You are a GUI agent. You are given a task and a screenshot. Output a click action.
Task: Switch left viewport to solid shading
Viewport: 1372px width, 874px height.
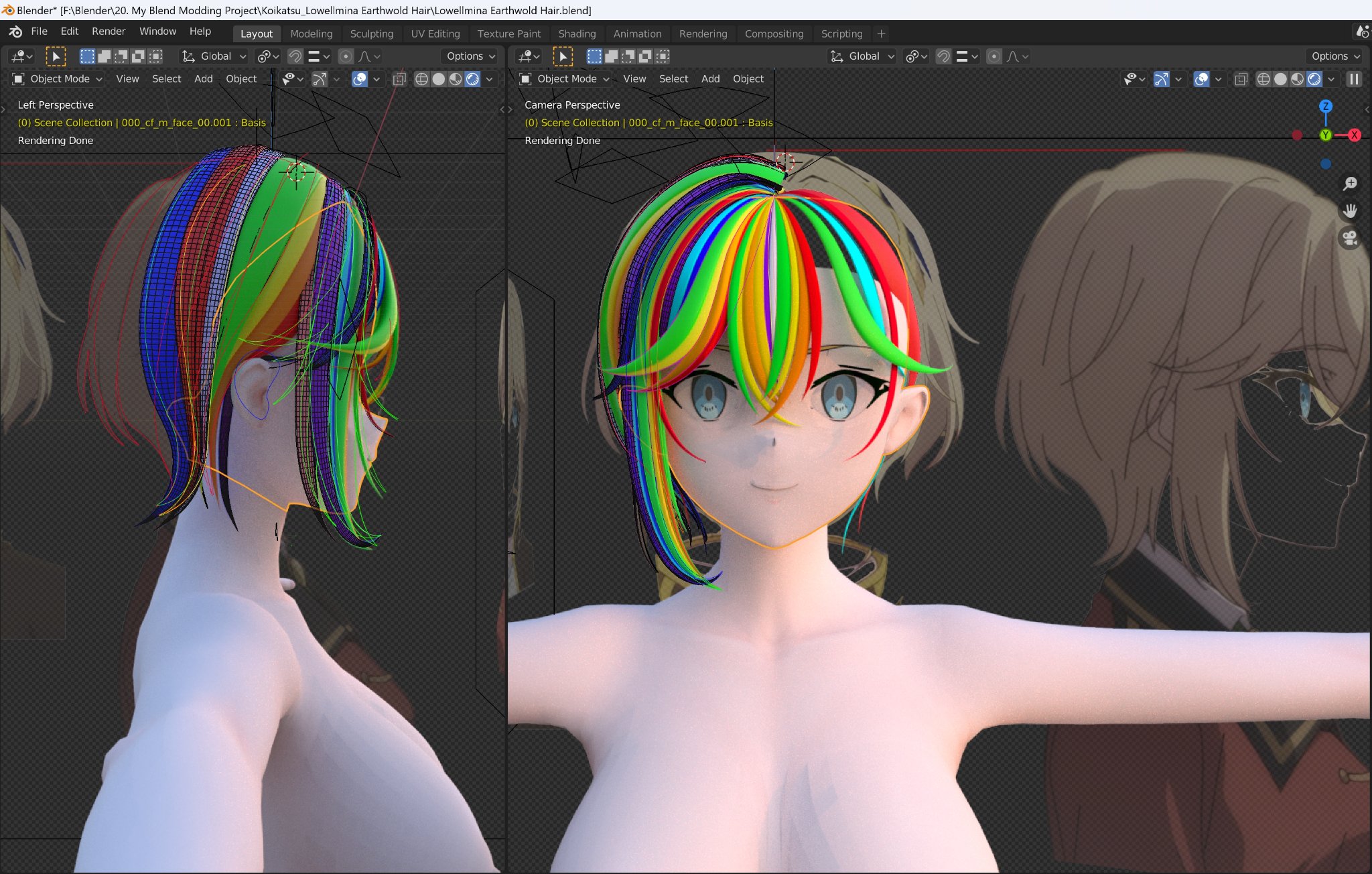coord(438,79)
